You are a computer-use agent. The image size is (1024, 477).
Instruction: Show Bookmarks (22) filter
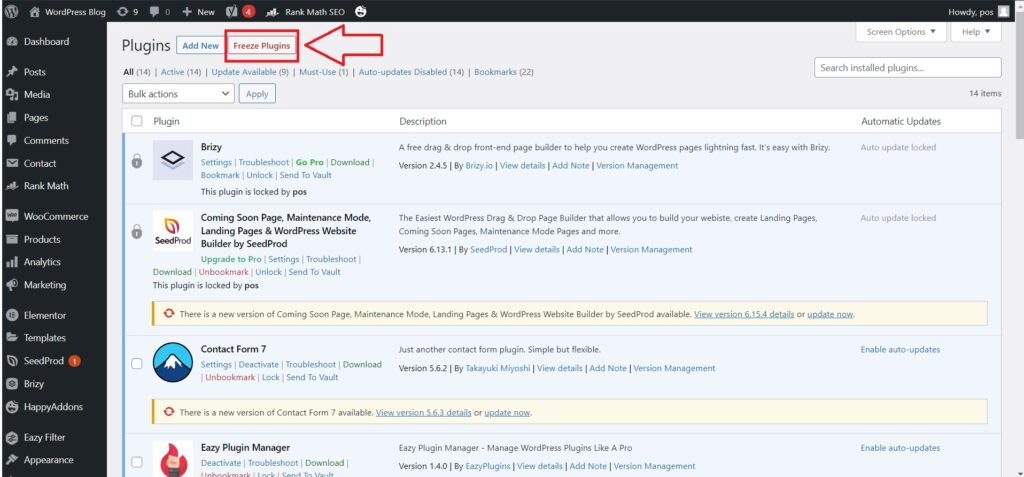(504, 72)
